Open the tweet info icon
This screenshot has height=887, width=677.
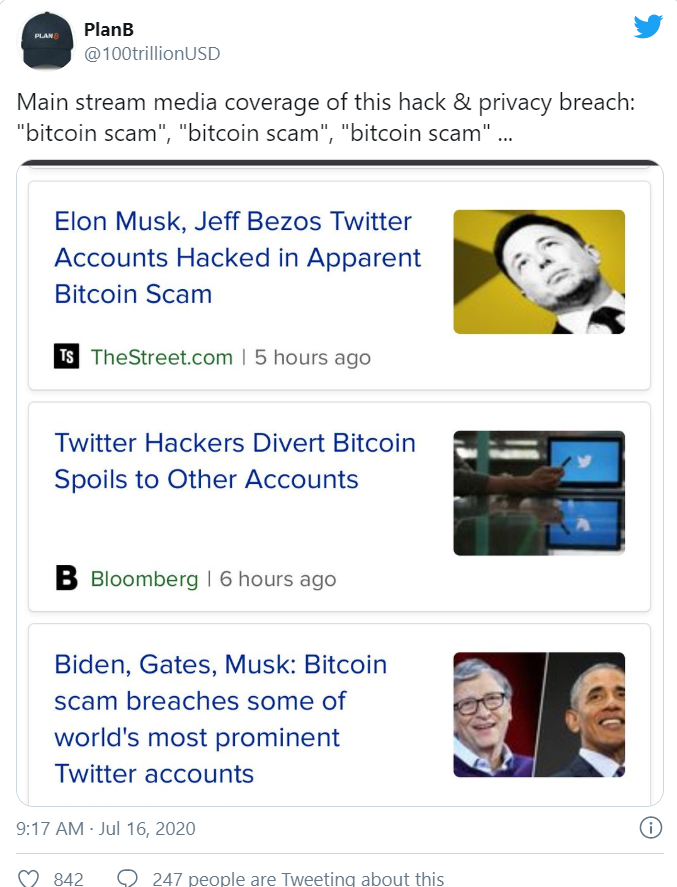point(650,828)
